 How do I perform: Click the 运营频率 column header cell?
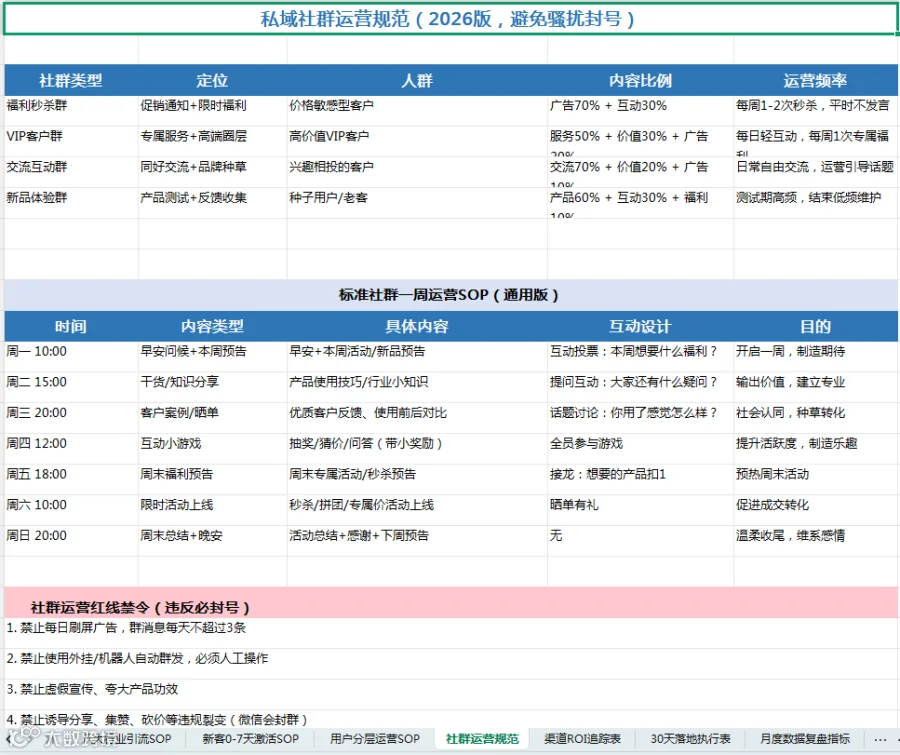[816, 80]
